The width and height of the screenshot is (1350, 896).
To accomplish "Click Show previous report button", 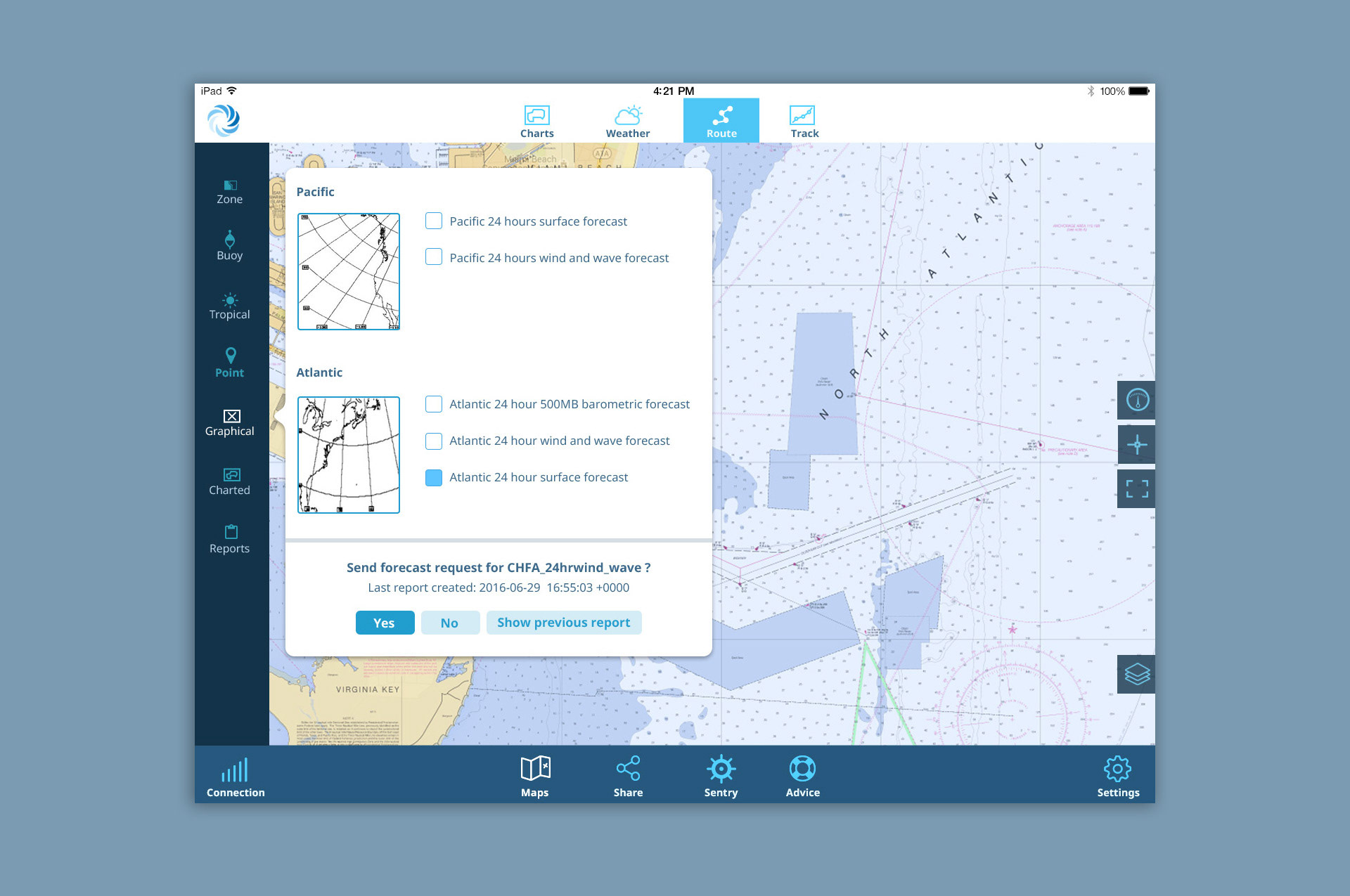I will coord(564,623).
